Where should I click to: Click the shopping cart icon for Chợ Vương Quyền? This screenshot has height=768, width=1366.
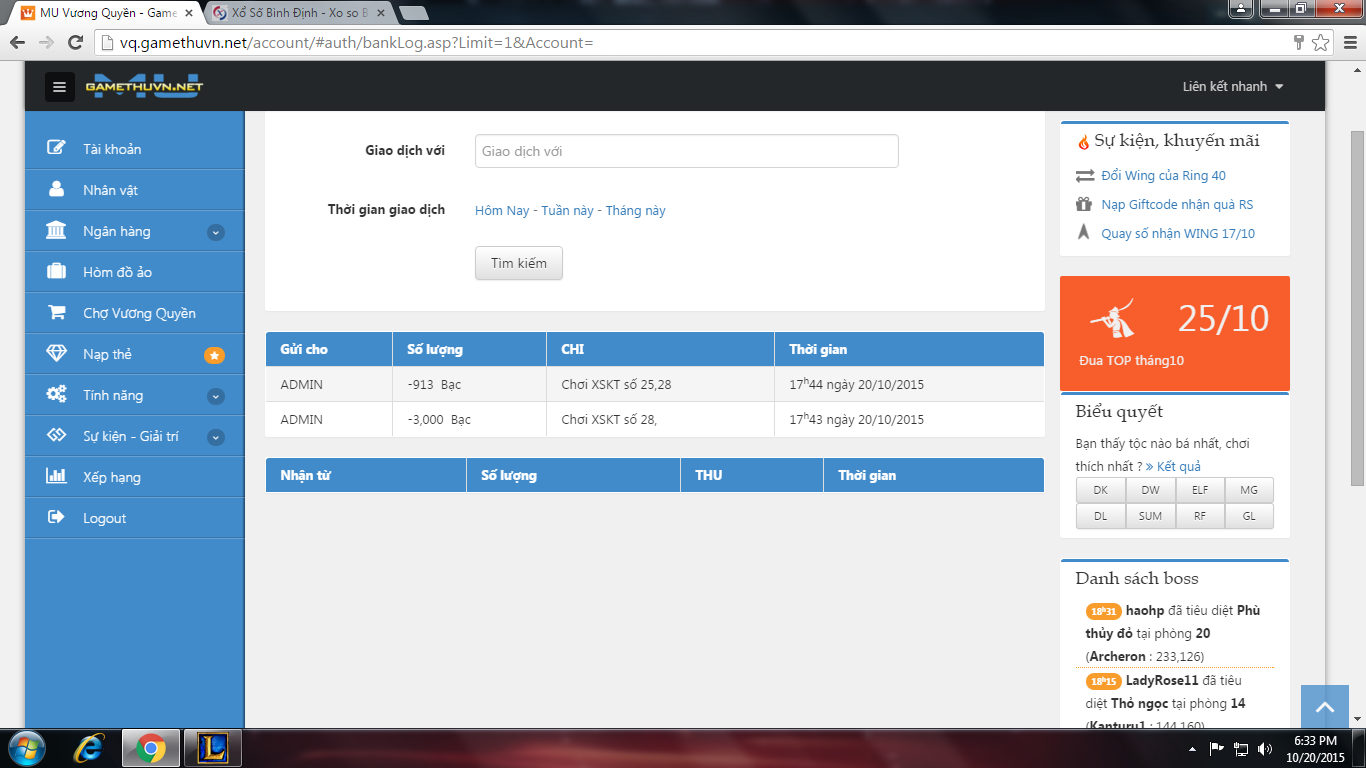click(57, 313)
